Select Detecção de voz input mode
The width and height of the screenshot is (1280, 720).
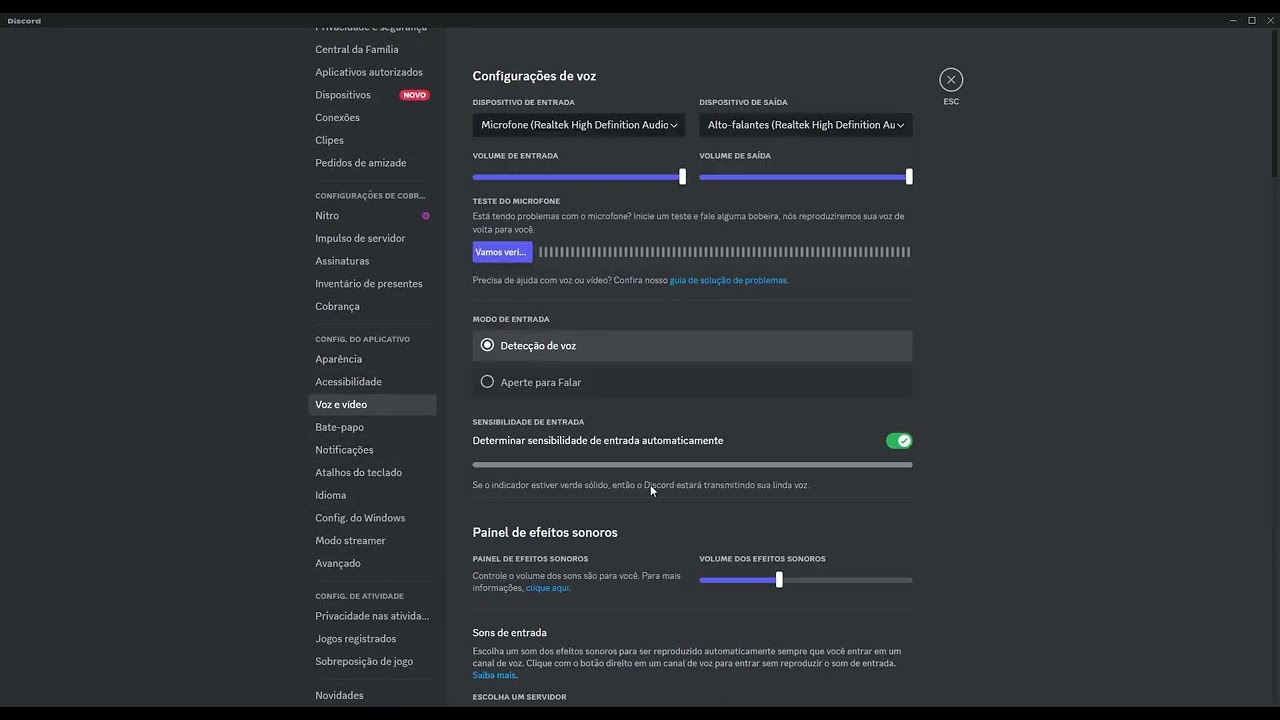coord(692,345)
